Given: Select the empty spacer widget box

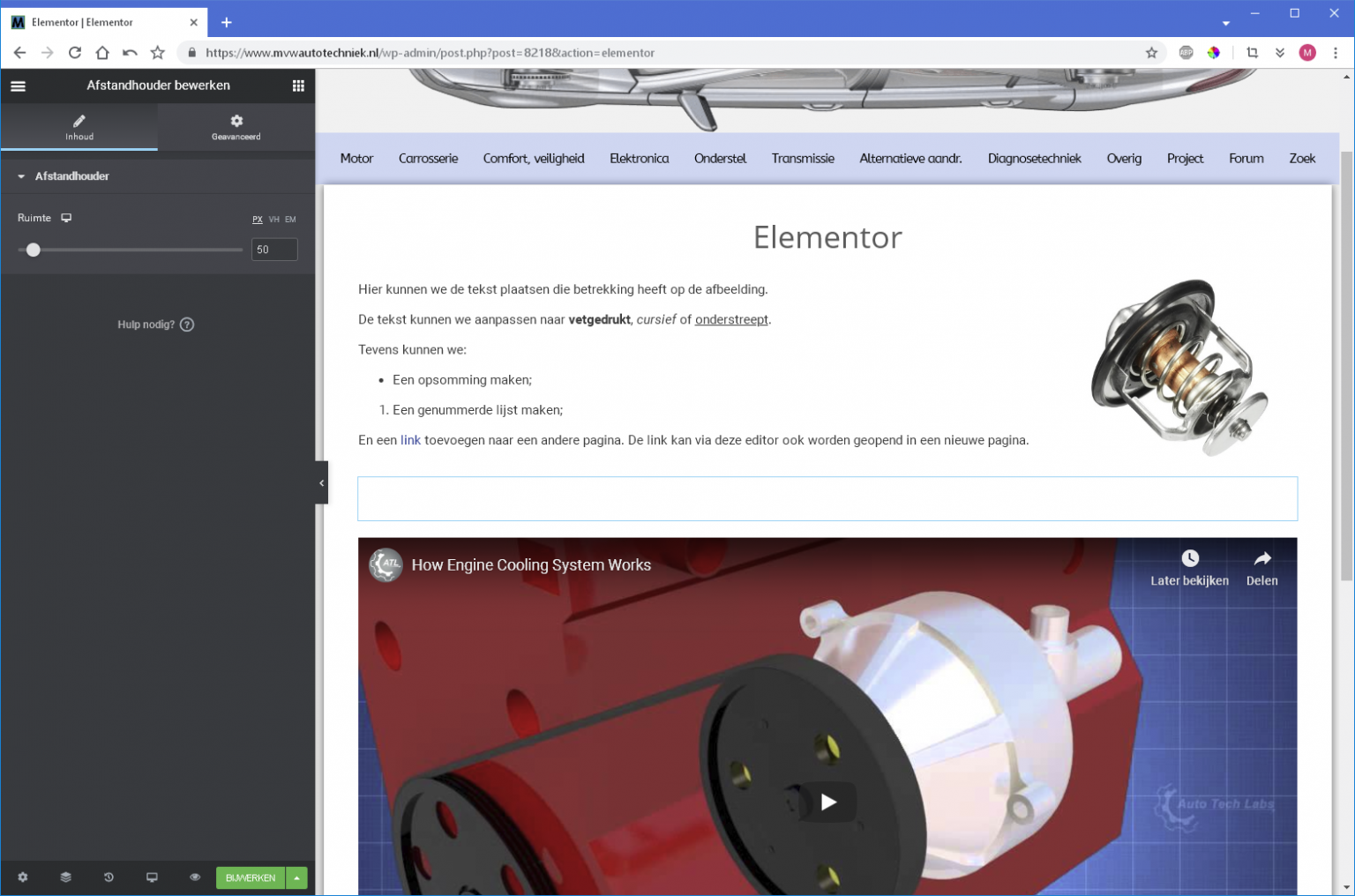Looking at the screenshot, I should pos(827,499).
